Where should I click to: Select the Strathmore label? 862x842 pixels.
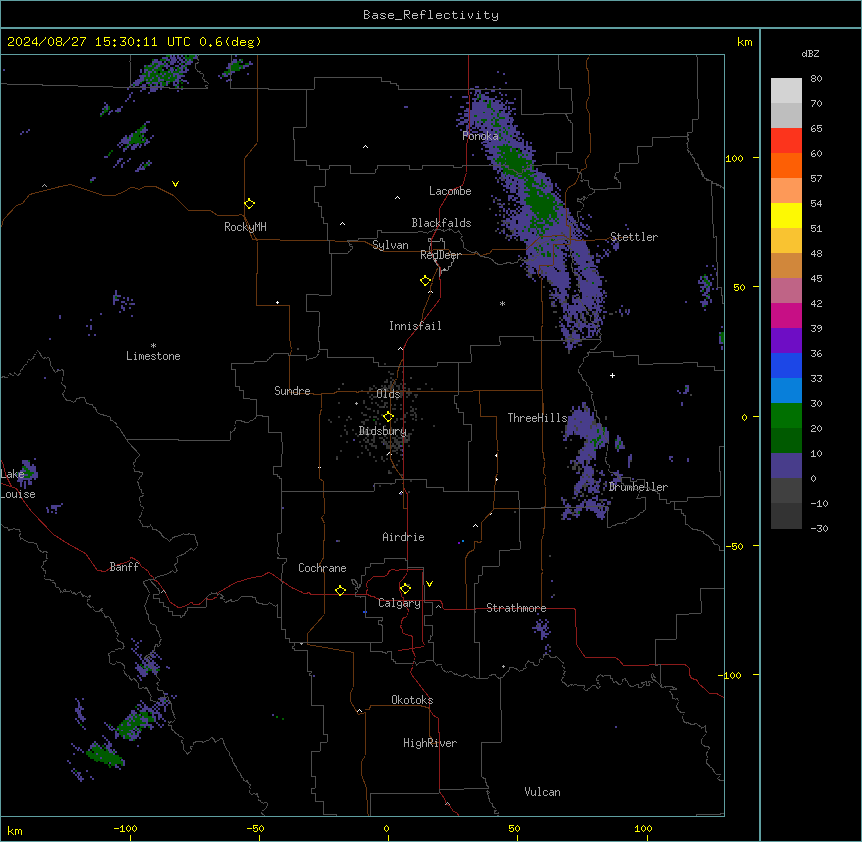(x=516, y=608)
